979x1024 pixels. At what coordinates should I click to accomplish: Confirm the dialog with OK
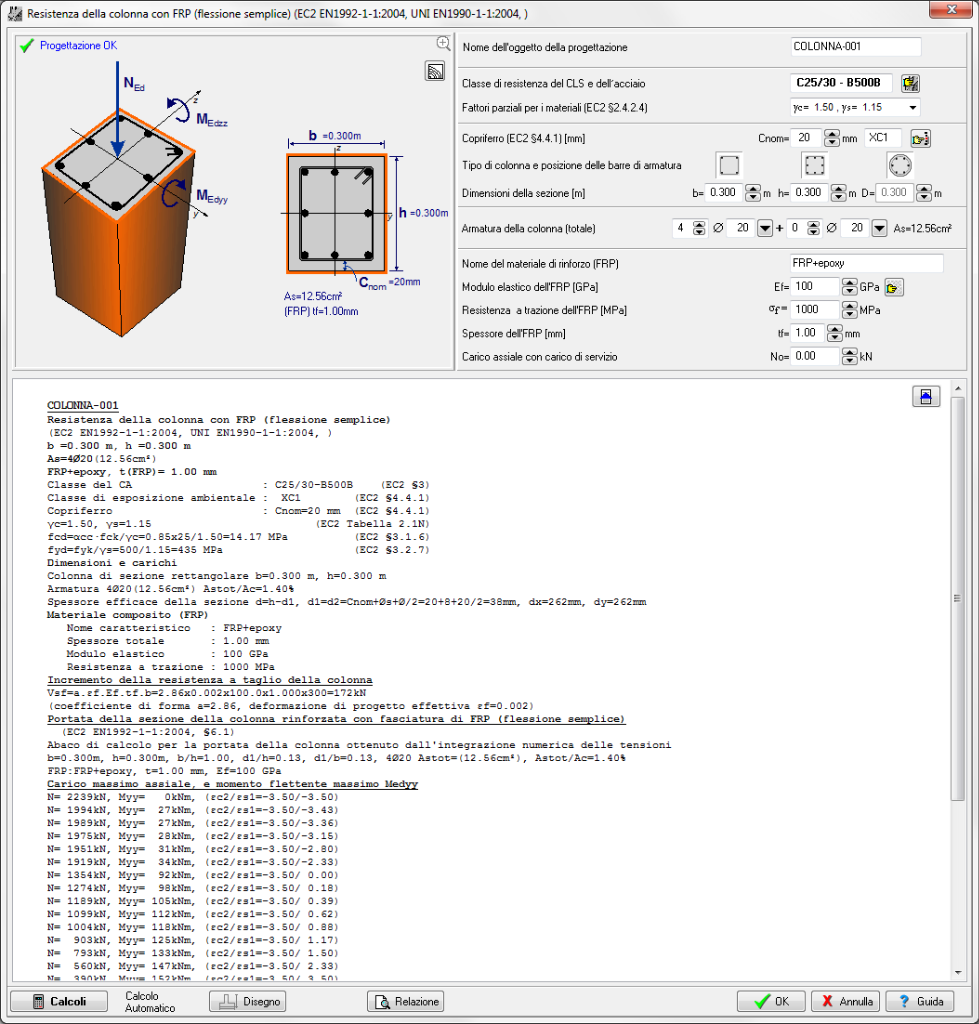771,1001
